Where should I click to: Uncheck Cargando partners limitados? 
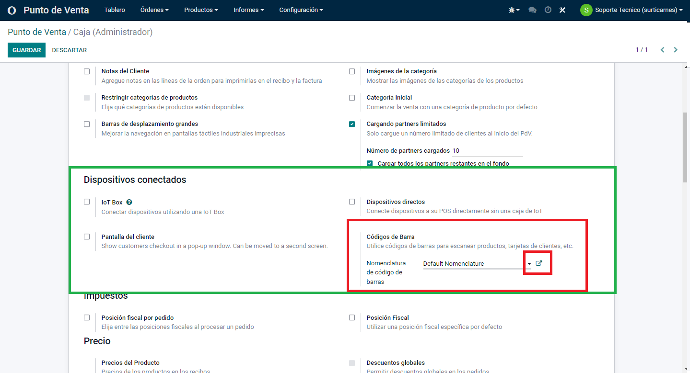click(352, 124)
